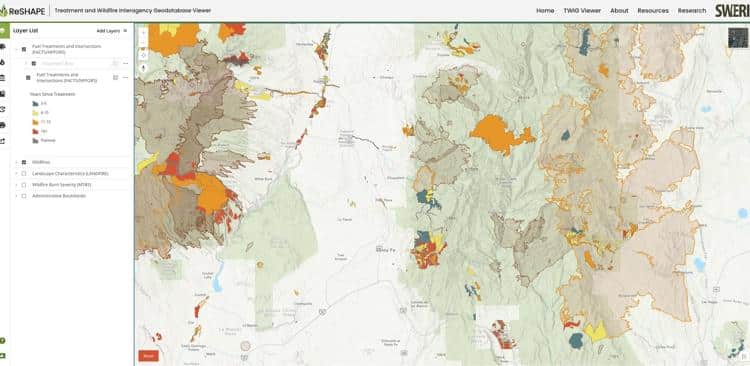Click the share/export icon in the left sidebar

click(x=3, y=141)
